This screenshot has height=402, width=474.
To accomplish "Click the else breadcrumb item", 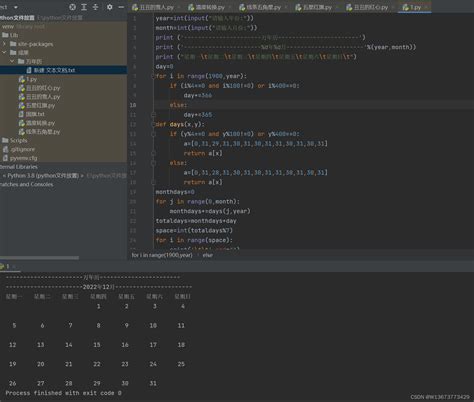I will point(208,255).
